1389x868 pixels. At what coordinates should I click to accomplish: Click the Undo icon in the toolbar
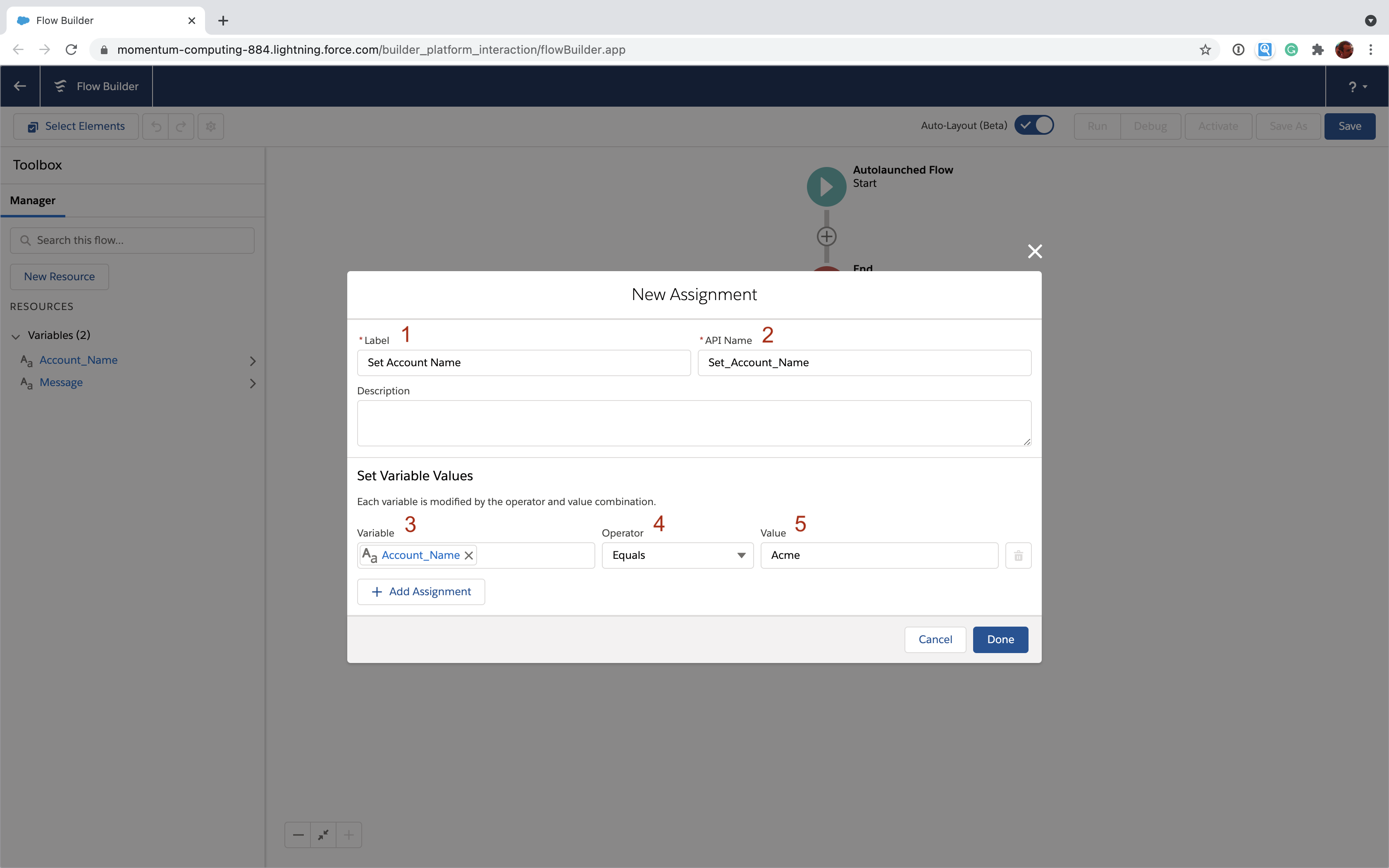point(155,126)
